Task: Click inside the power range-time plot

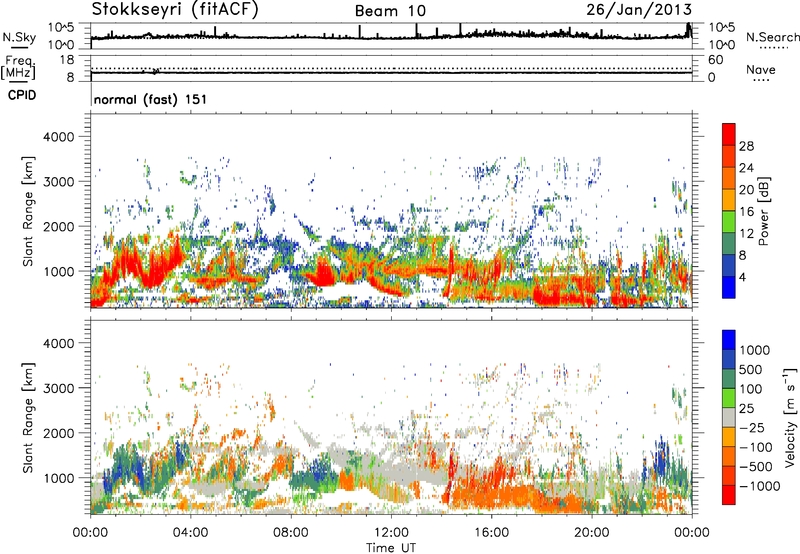Action: click(x=391, y=211)
